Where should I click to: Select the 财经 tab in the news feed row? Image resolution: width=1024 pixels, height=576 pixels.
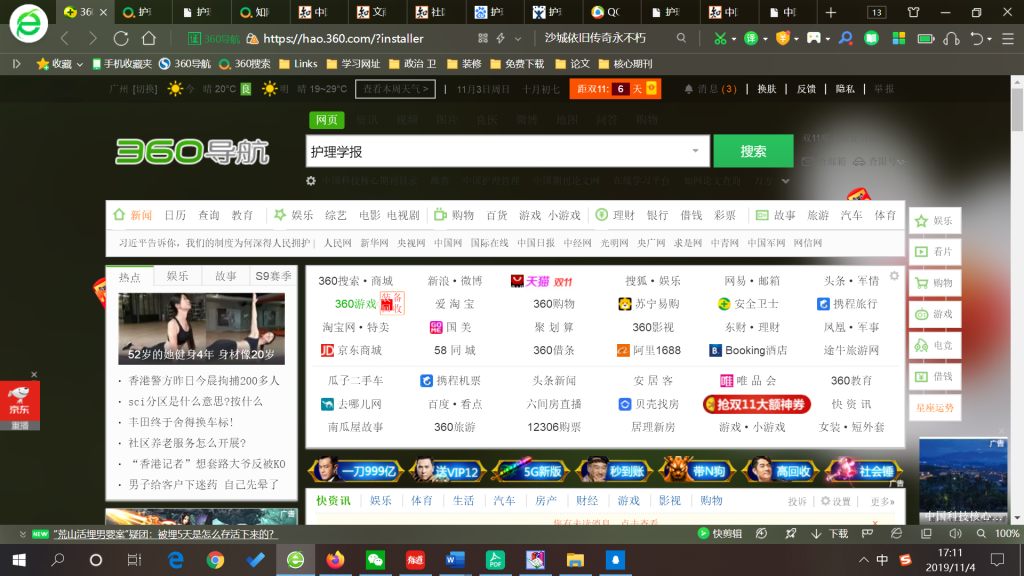coord(587,501)
